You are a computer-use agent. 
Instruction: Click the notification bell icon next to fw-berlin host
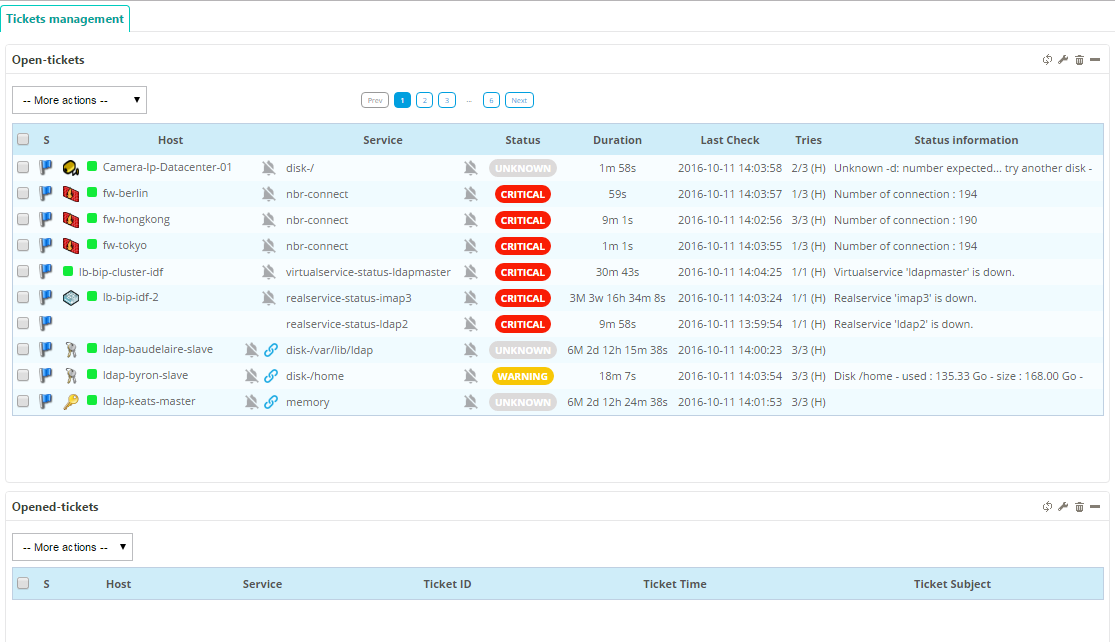268,194
